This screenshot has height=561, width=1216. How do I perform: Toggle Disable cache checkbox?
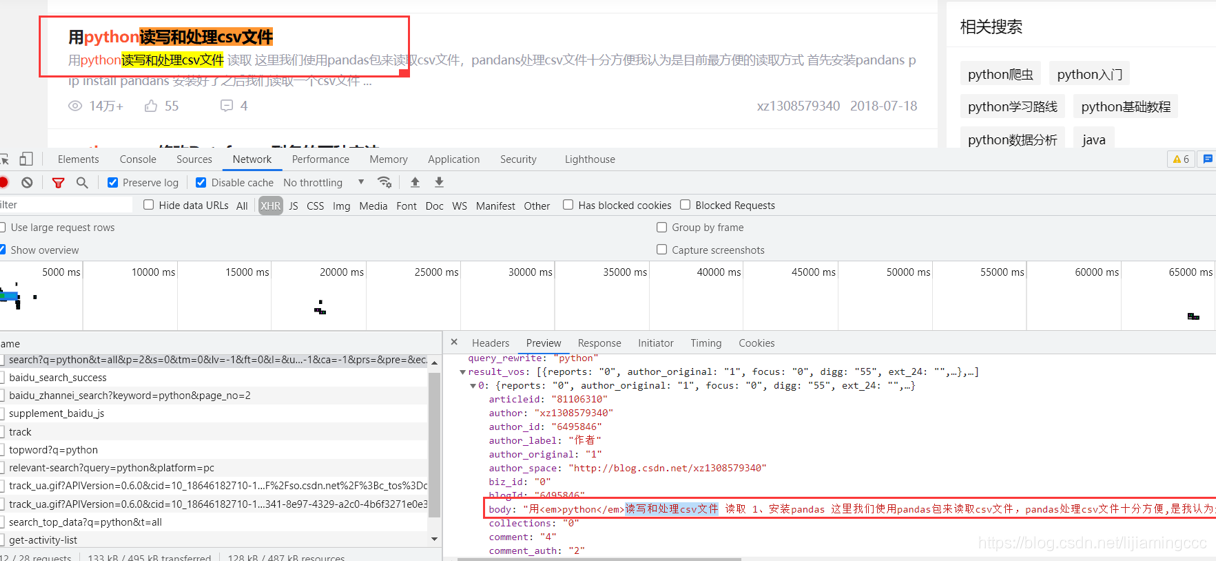click(x=201, y=183)
